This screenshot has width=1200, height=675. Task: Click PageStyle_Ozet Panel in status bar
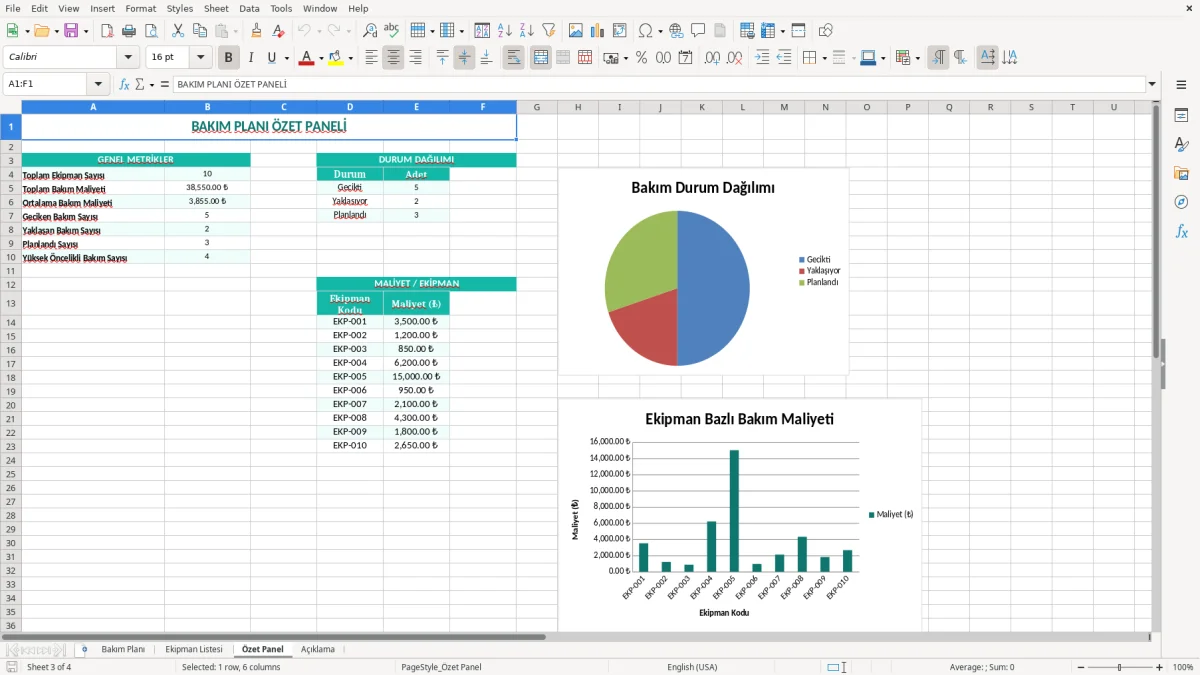(x=441, y=667)
